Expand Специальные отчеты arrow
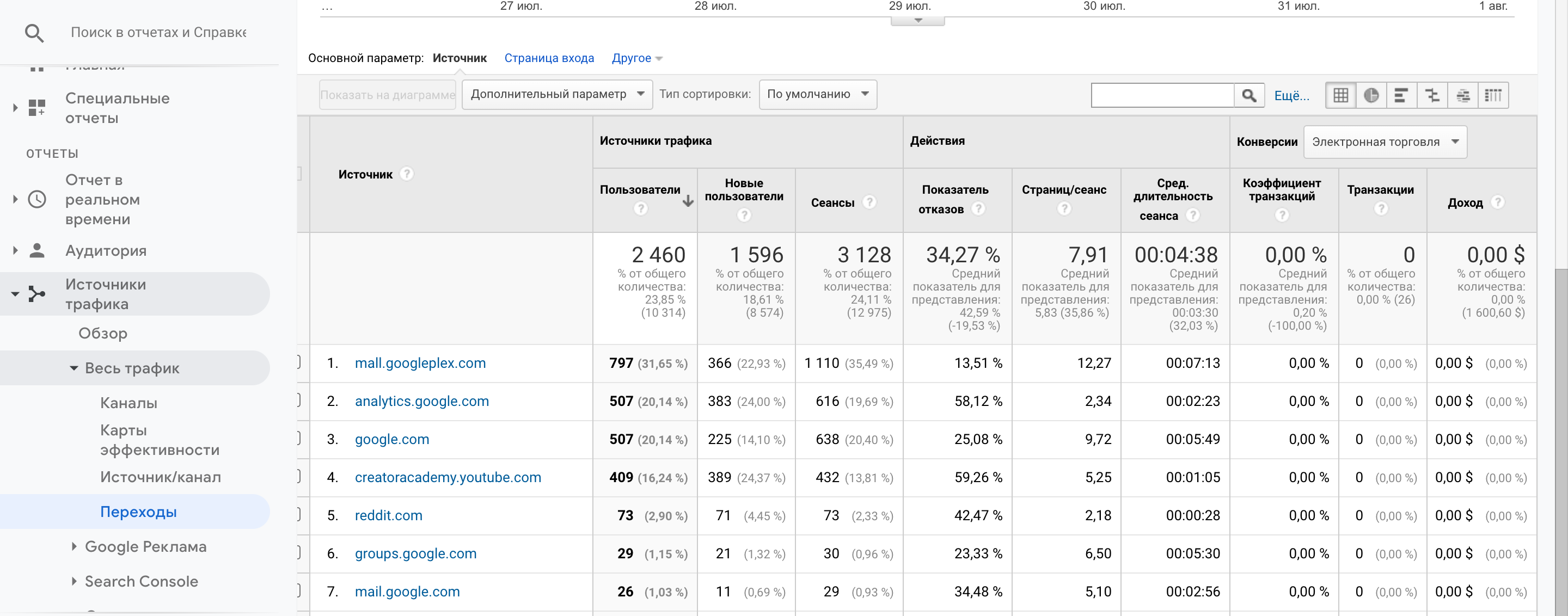Viewport: 1568px width, 616px height. click(x=15, y=108)
